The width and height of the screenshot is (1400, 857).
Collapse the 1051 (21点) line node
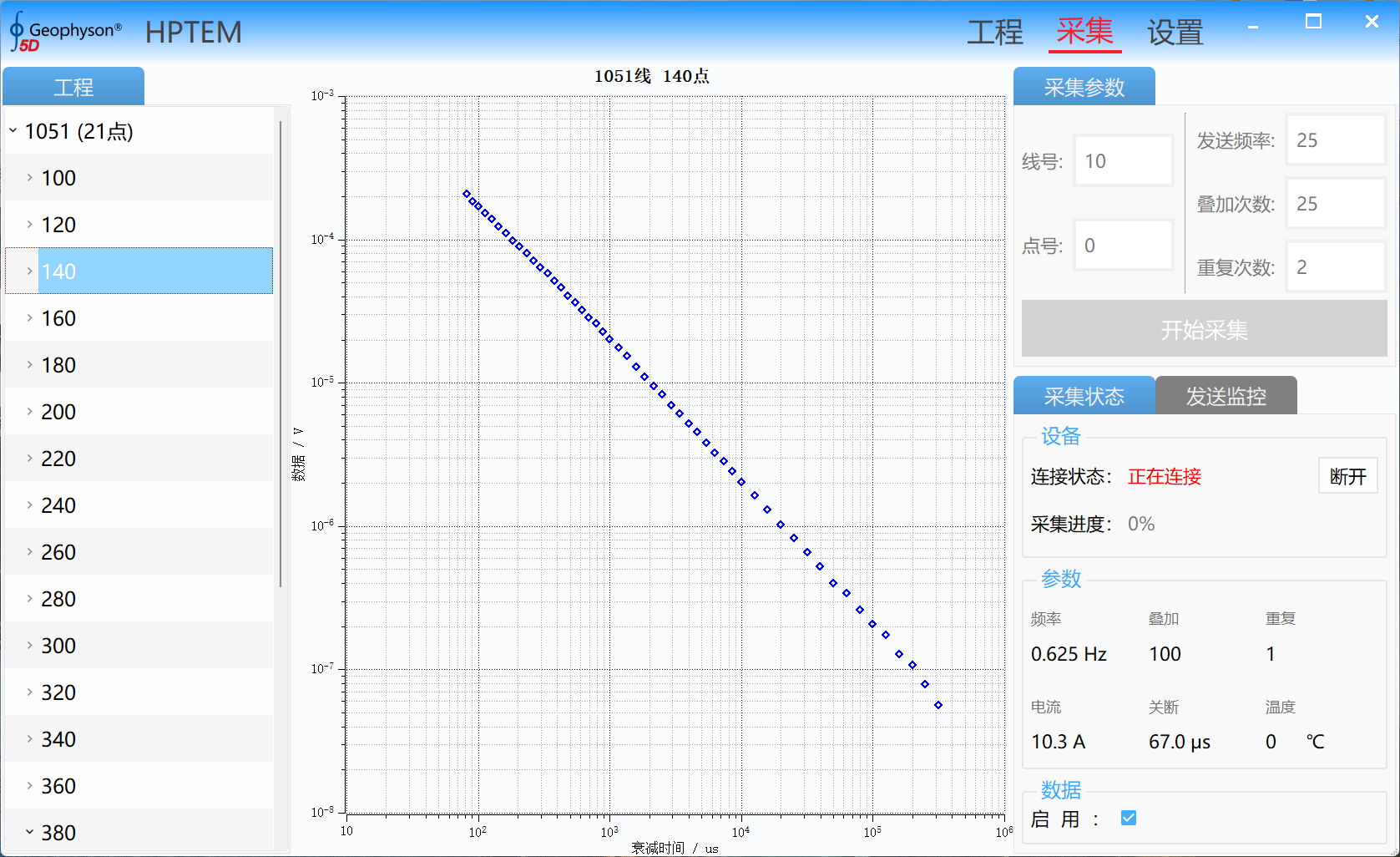[x=13, y=130]
